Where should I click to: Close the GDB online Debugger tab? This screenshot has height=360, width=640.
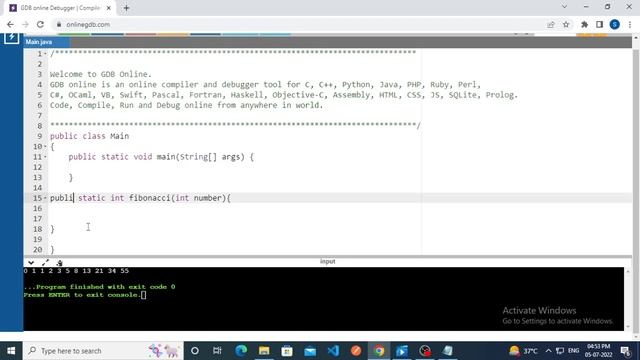109,8
